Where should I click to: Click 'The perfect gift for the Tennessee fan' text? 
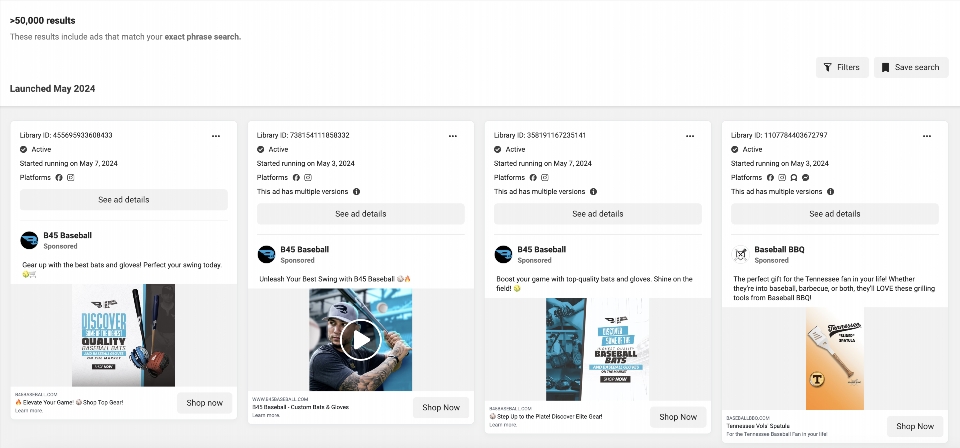[x=835, y=288]
